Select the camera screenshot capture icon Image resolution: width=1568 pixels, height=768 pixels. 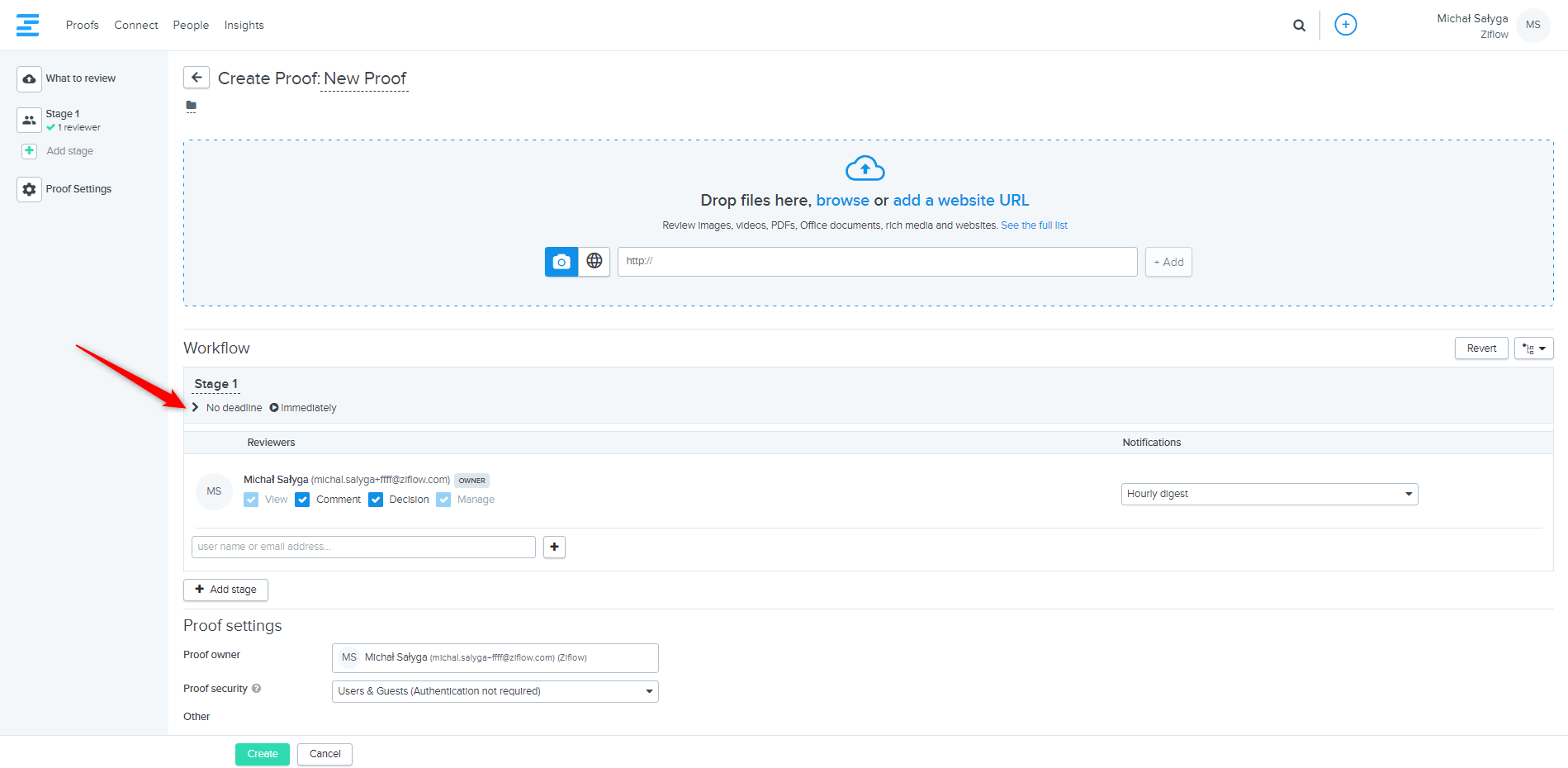pyautogui.click(x=561, y=262)
